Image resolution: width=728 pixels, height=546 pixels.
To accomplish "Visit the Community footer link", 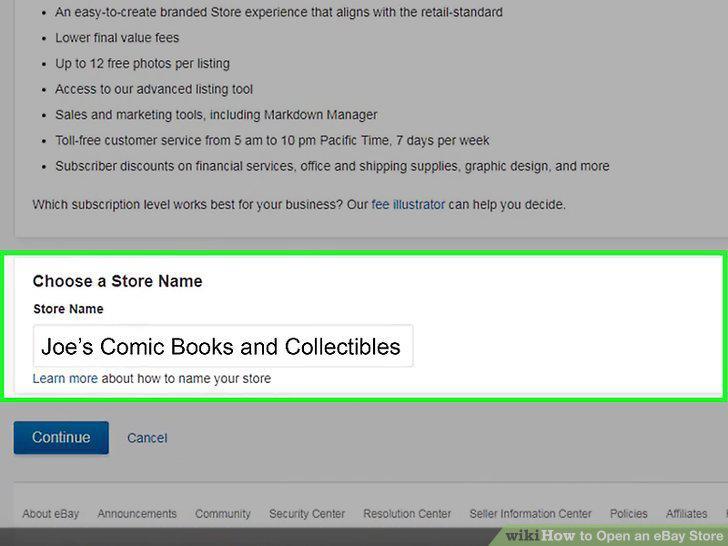I will pyautogui.click(x=223, y=514).
